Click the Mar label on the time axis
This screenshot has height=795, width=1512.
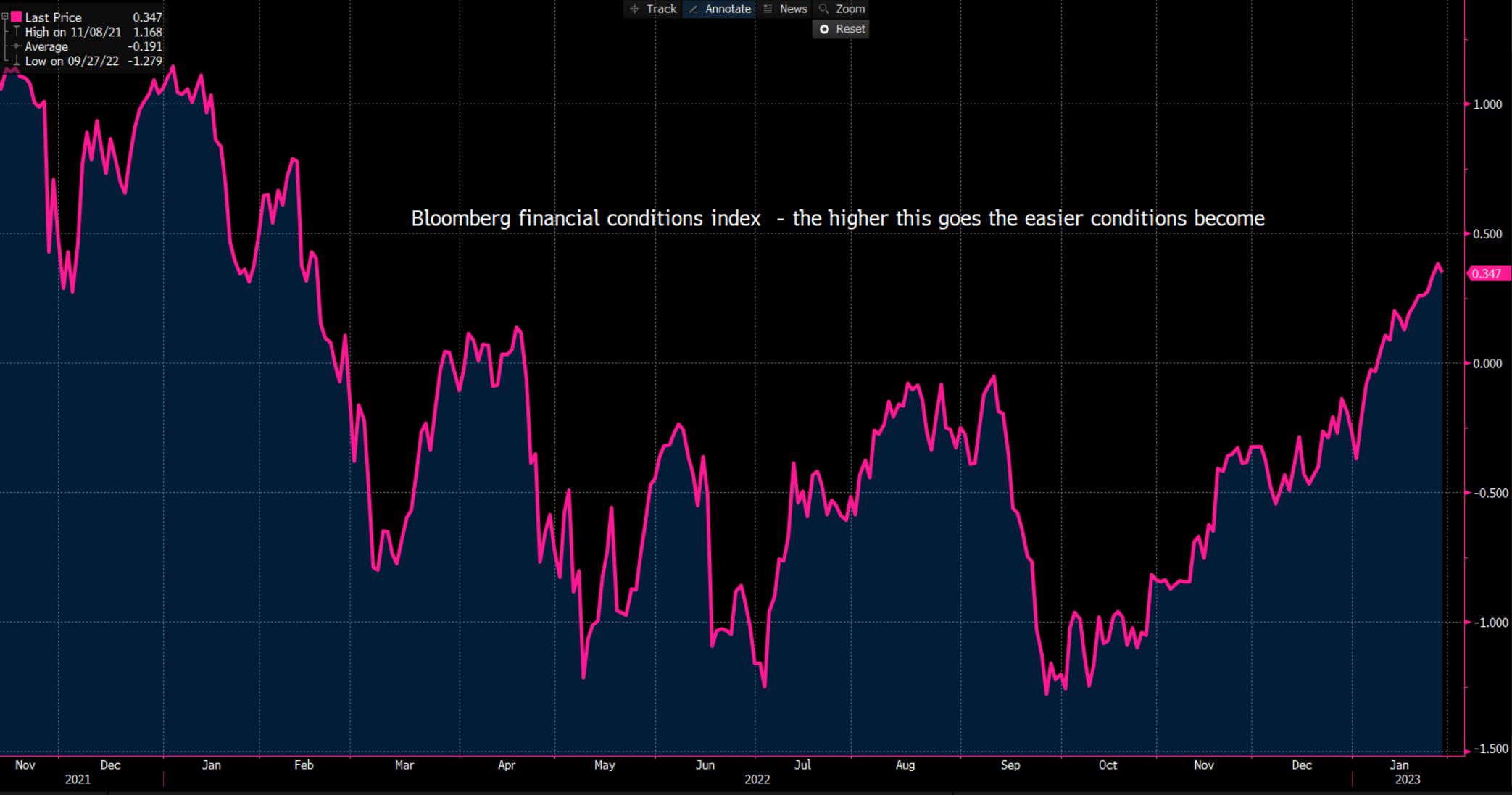tap(404, 765)
